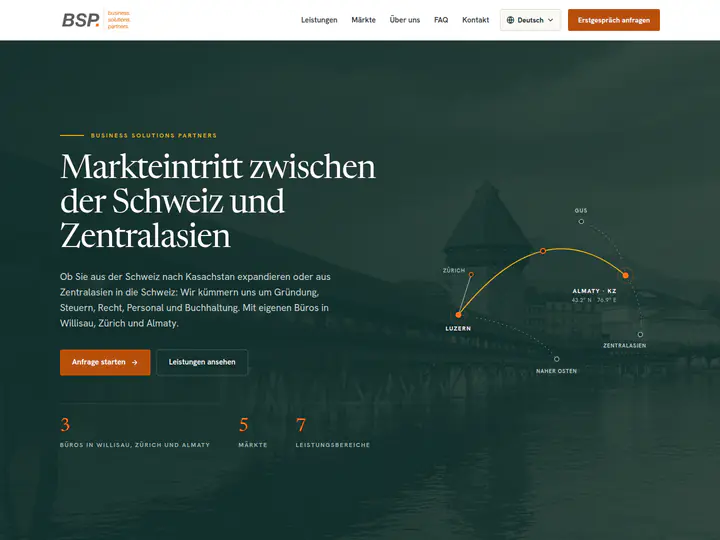Image resolution: width=720 pixels, height=540 pixels.
Task: Click the Zentralasien map node
Action: click(640, 334)
